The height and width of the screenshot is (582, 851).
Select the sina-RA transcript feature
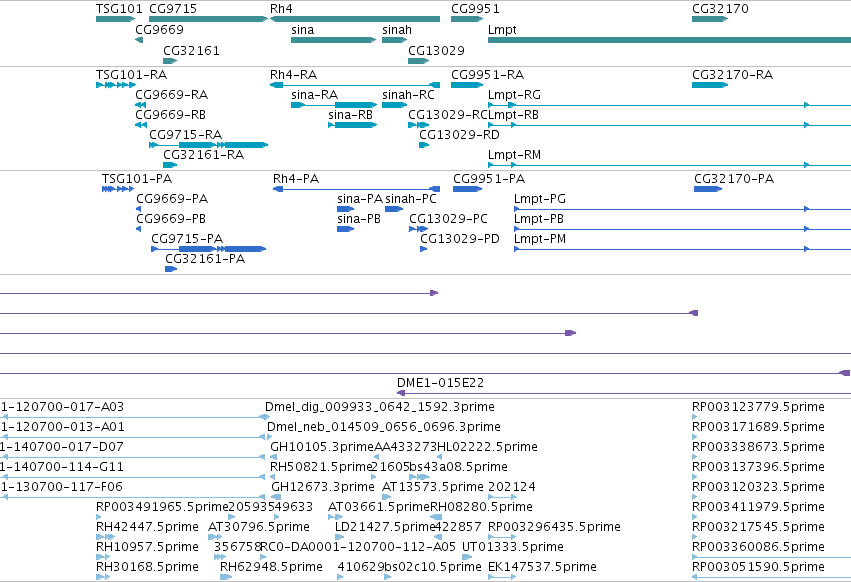click(x=334, y=105)
